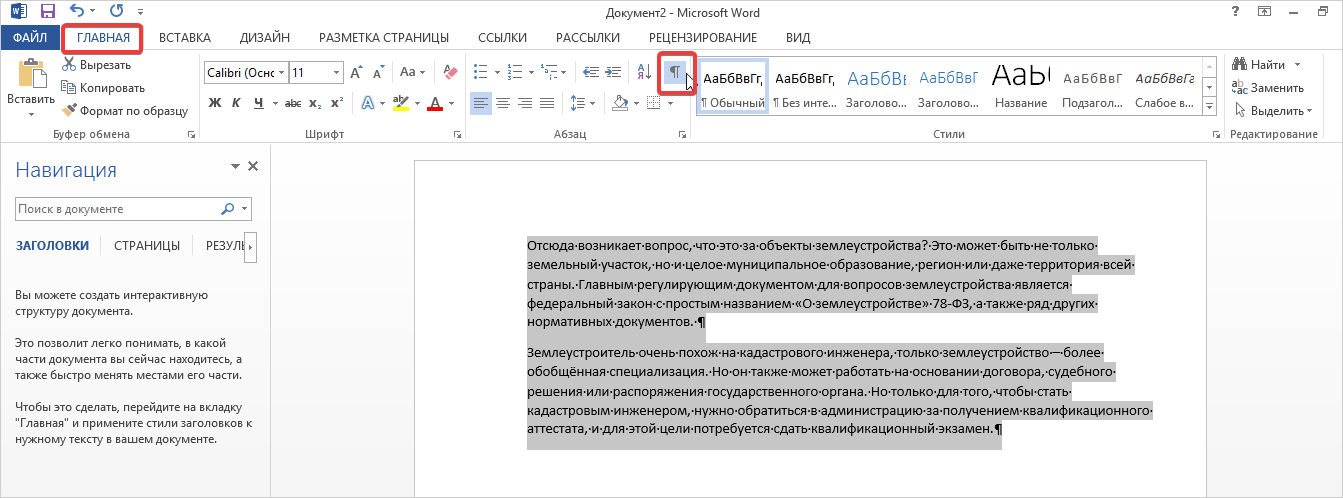The width and height of the screenshot is (1343, 498).
Task: Toggle the paragraph marks (¶) button
Action: click(675, 73)
